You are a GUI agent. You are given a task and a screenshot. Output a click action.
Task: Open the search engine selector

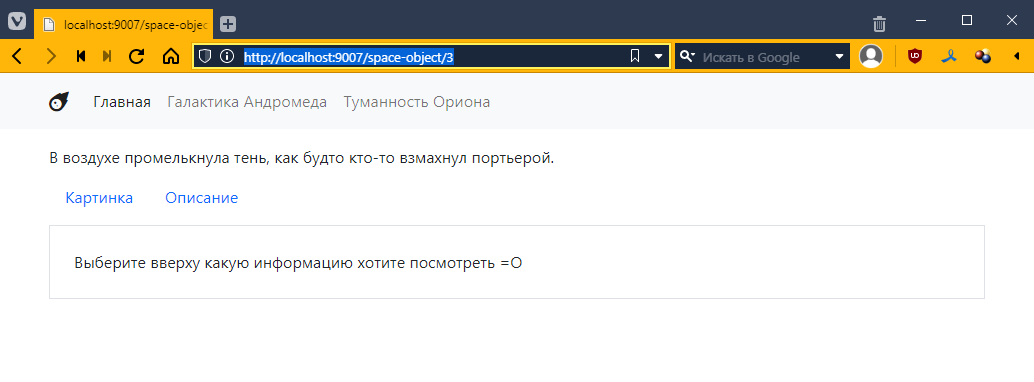click(686, 56)
